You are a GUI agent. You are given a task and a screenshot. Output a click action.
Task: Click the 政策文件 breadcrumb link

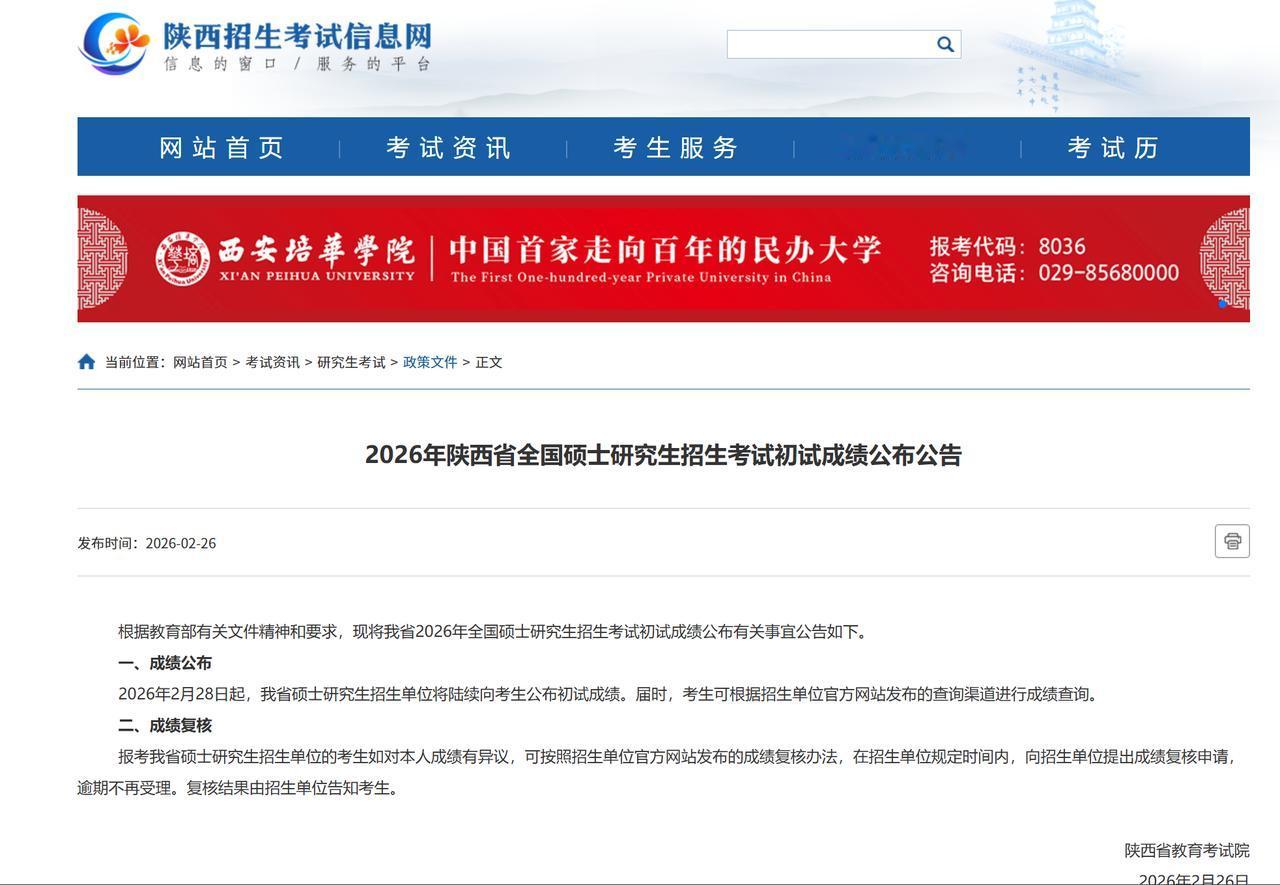(430, 362)
